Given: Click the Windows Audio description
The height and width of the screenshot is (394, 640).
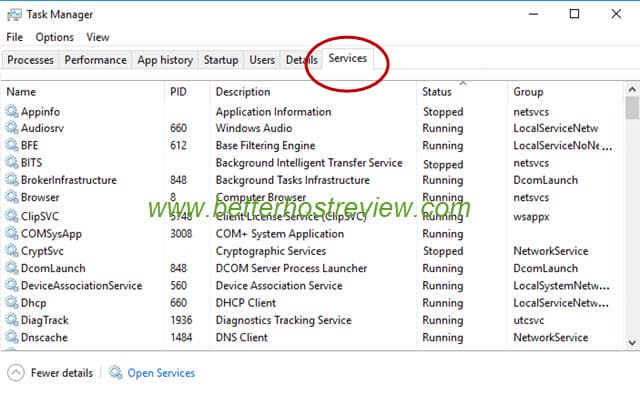Looking at the screenshot, I should 254,128.
